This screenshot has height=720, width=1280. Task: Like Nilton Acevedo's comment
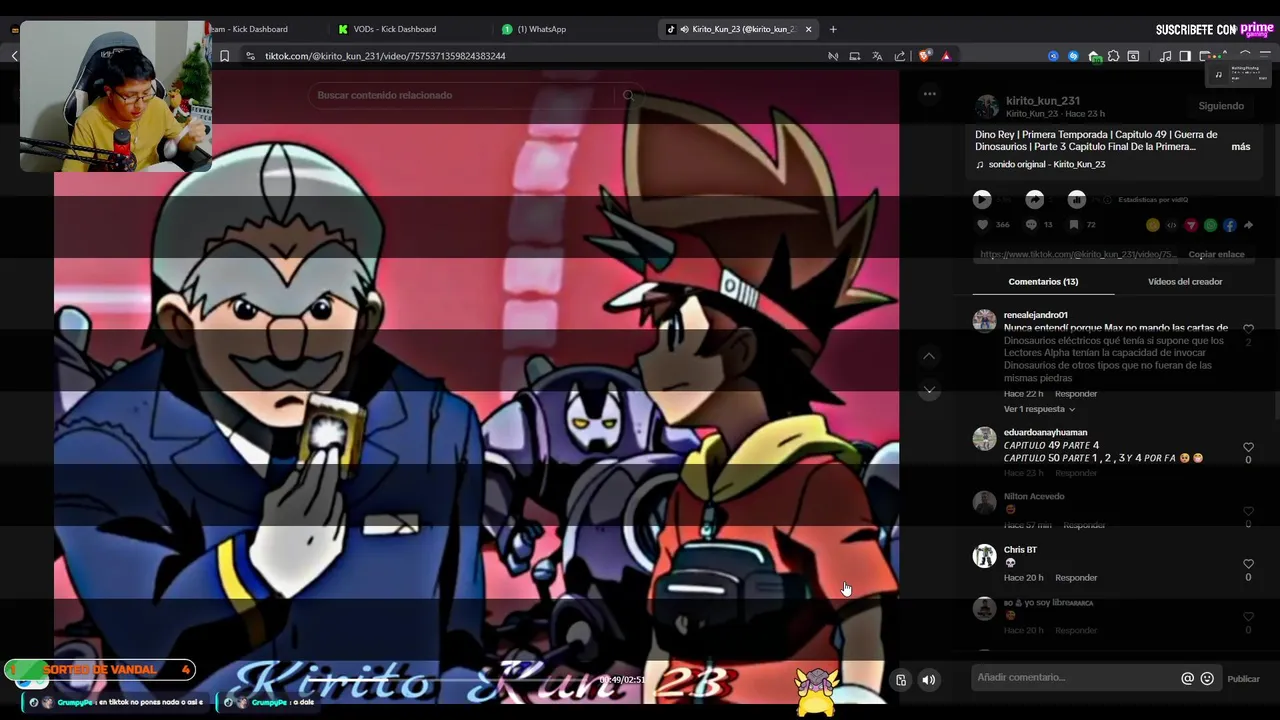click(x=1248, y=511)
